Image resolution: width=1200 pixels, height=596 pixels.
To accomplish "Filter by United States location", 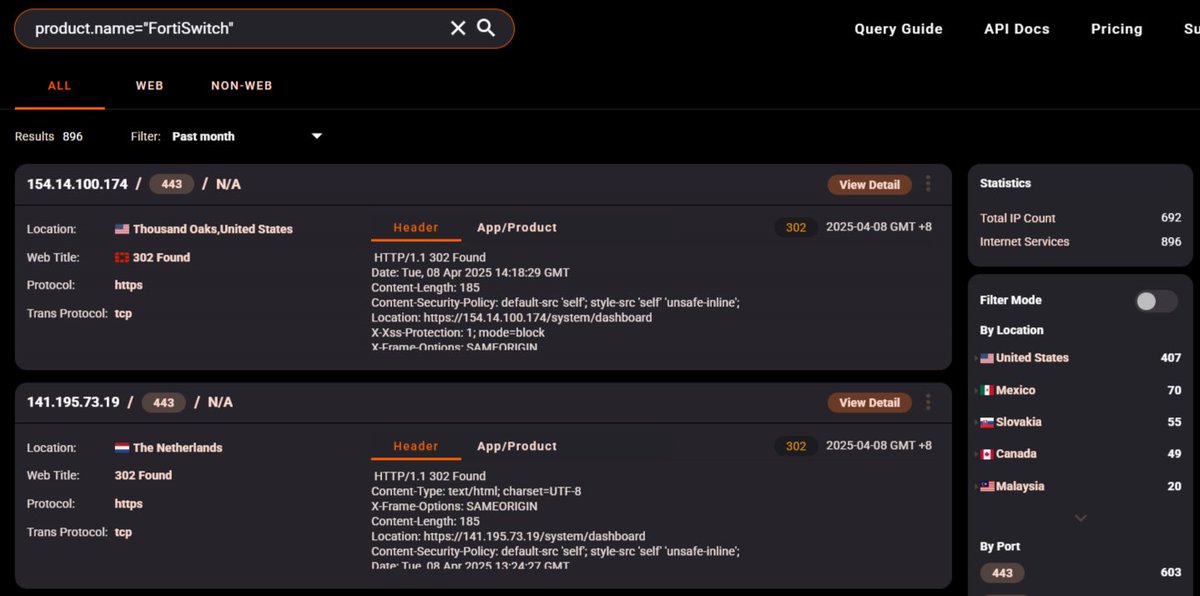I will [x=1032, y=358].
